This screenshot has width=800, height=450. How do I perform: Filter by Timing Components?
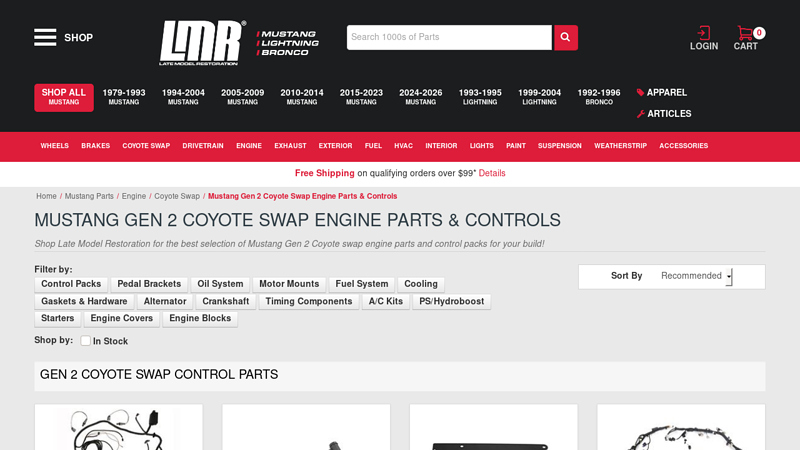pyautogui.click(x=309, y=302)
